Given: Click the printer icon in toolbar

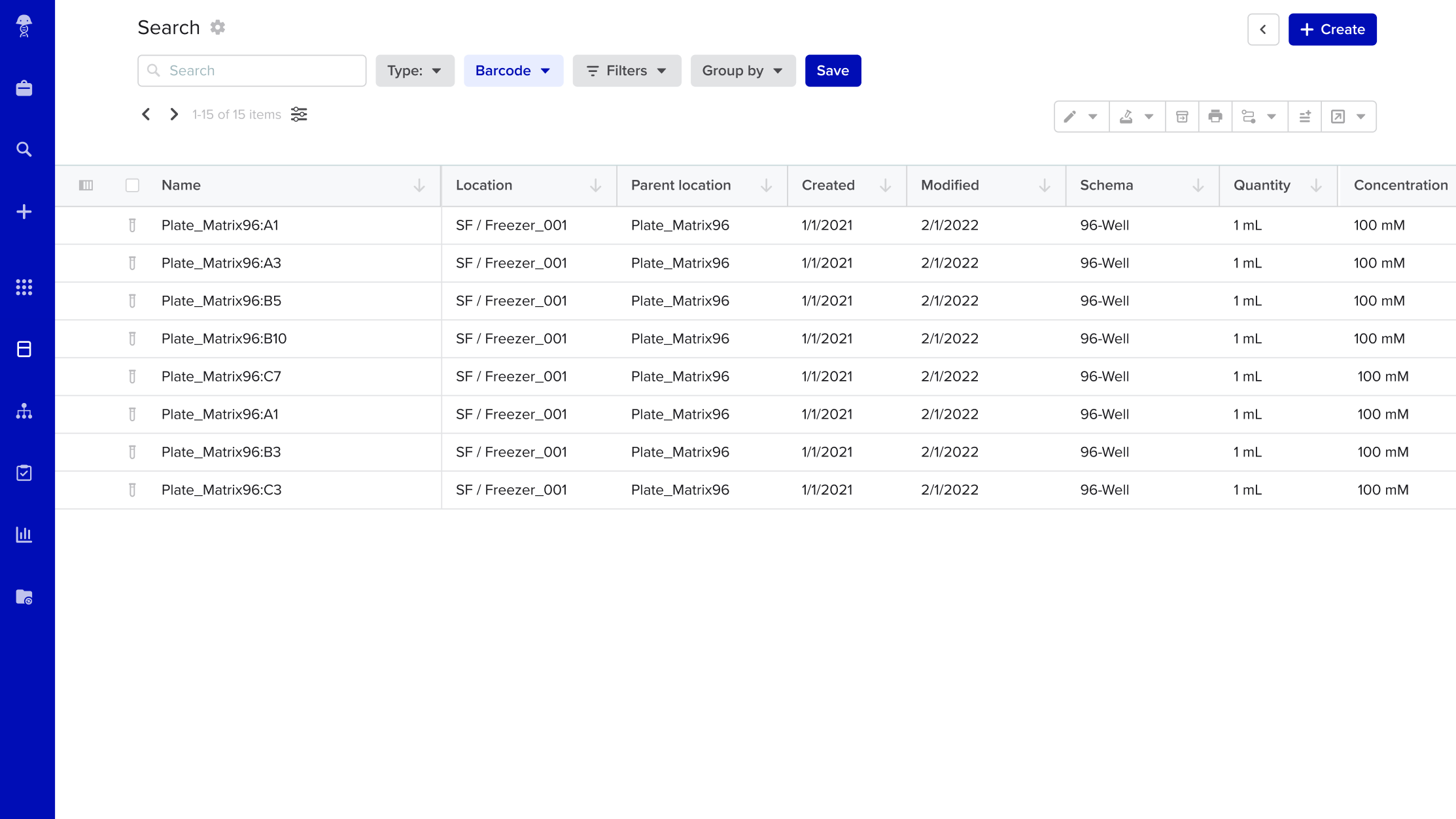Looking at the screenshot, I should tap(1215, 116).
